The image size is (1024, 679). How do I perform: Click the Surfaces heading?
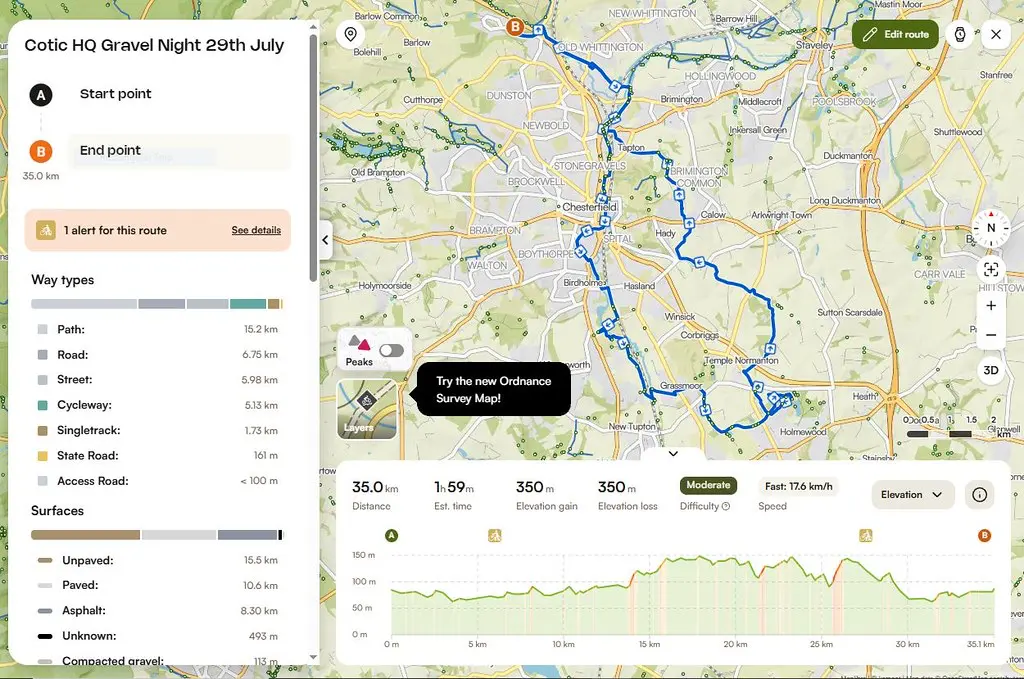(57, 511)
